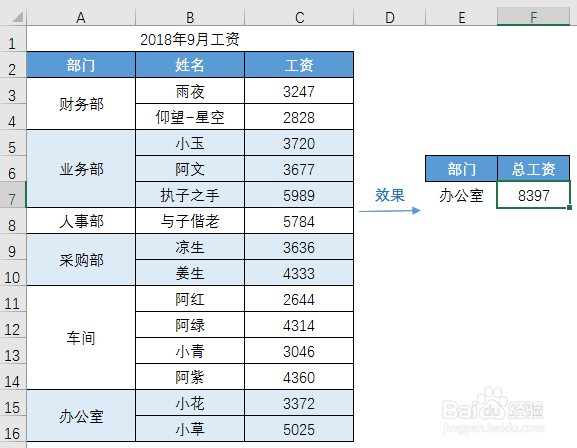The width and height of the screenshot is (577, 448).
Task: Select row 2 header
Action: [13, 65]
